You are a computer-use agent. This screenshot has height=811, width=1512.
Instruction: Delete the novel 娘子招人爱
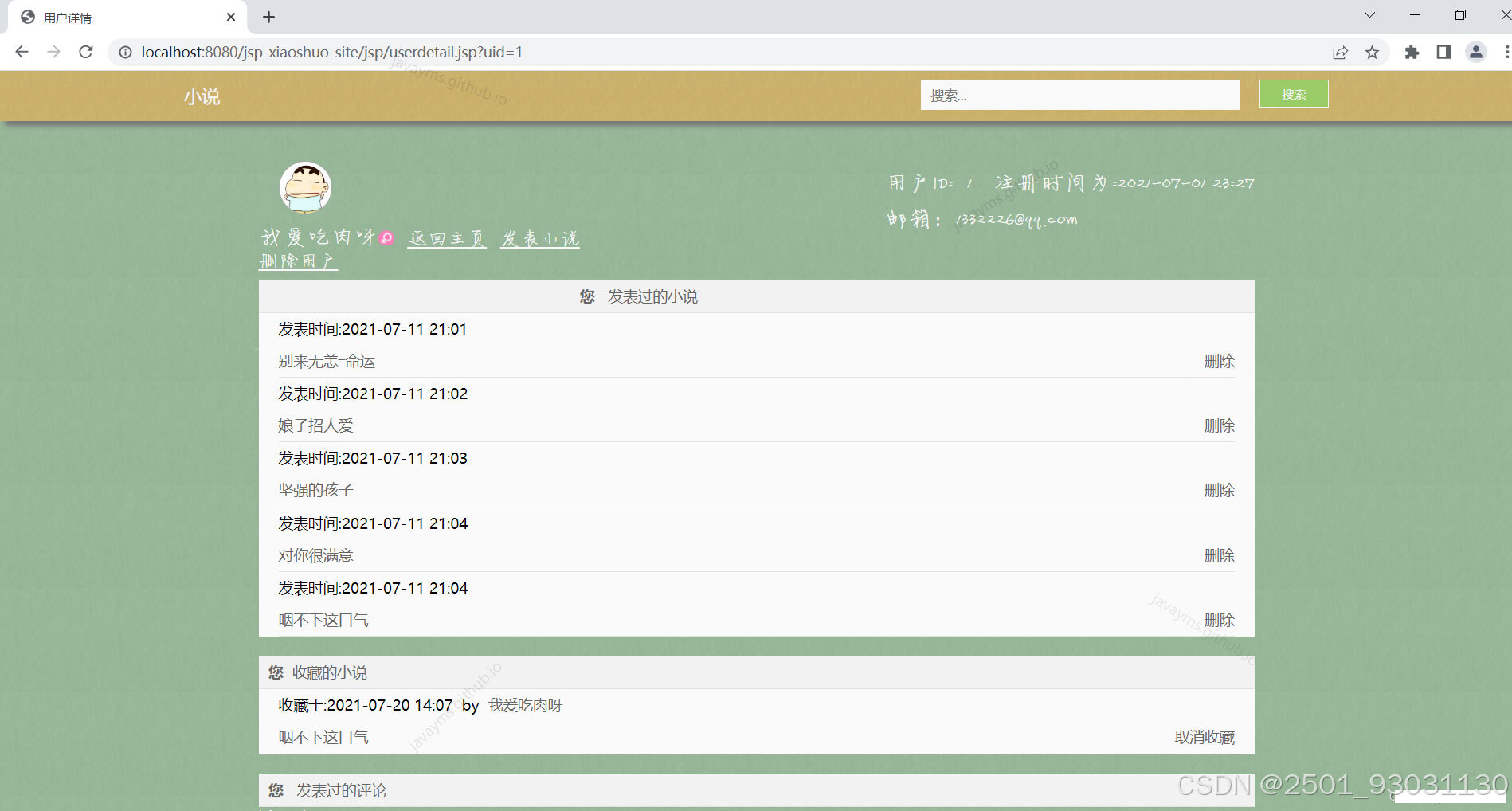pyautogui.click(x=1219, y=425)
